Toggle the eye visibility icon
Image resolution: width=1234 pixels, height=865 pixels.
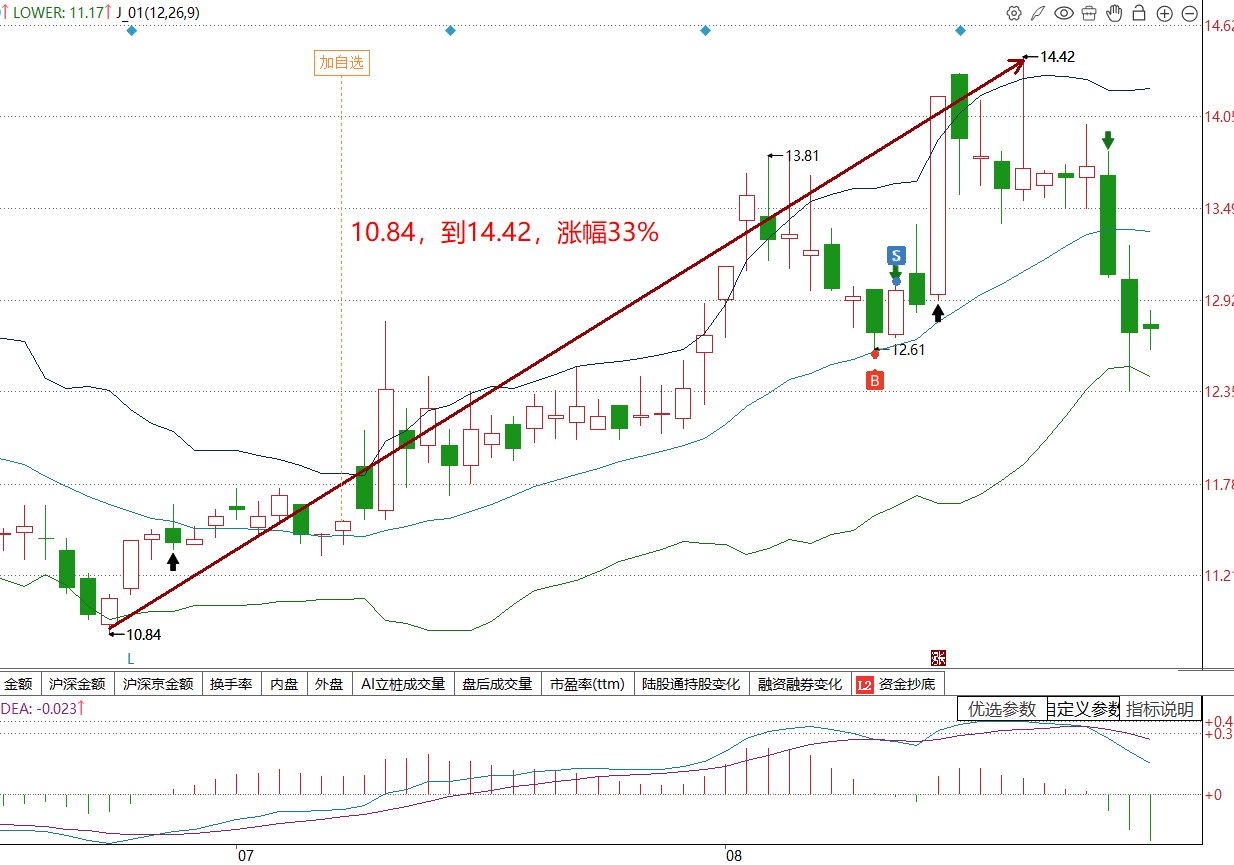coord(1064,13)
